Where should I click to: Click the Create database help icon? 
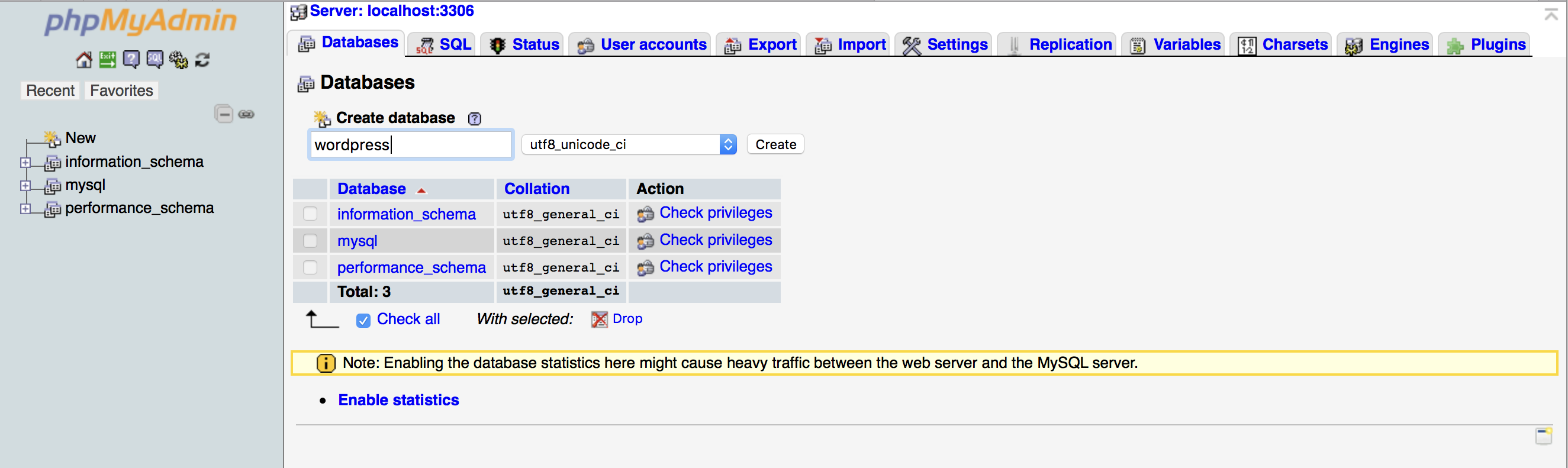(x=475, y=119)
